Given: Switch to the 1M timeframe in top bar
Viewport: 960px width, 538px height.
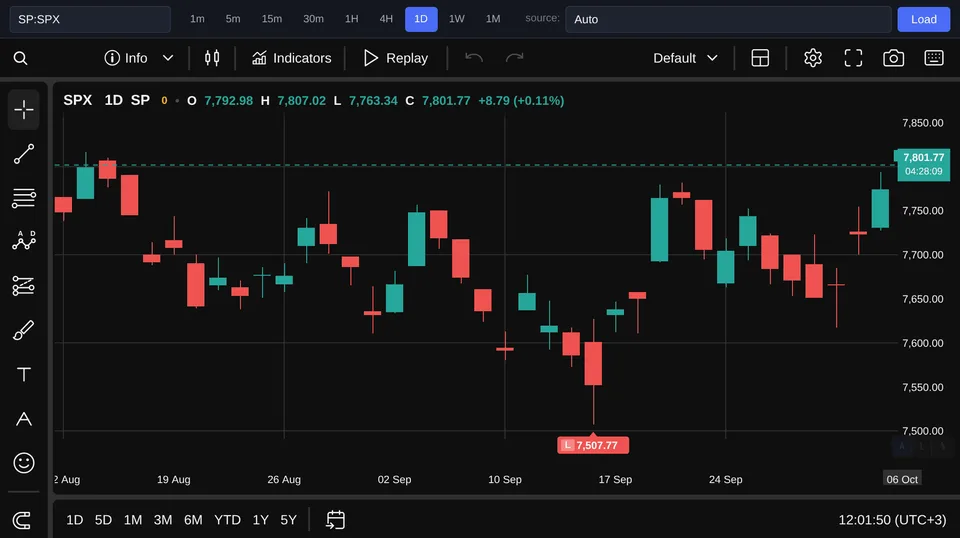Looking at the screenshot, I should click(493, 19).
